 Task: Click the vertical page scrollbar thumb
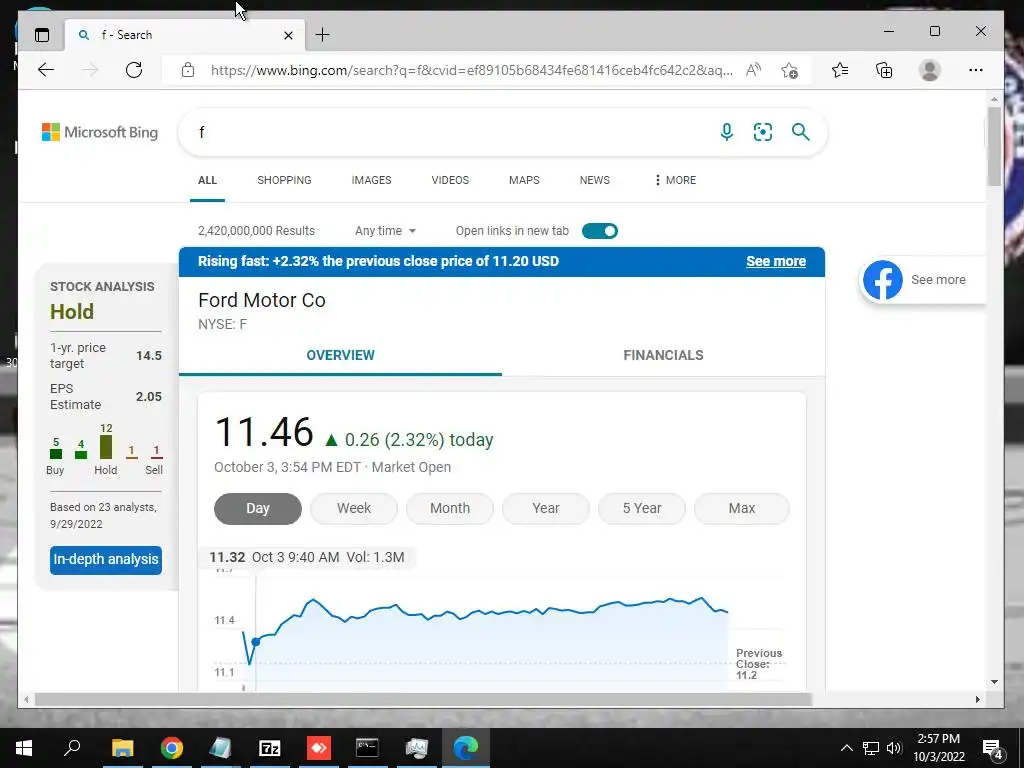pos(993,146)
